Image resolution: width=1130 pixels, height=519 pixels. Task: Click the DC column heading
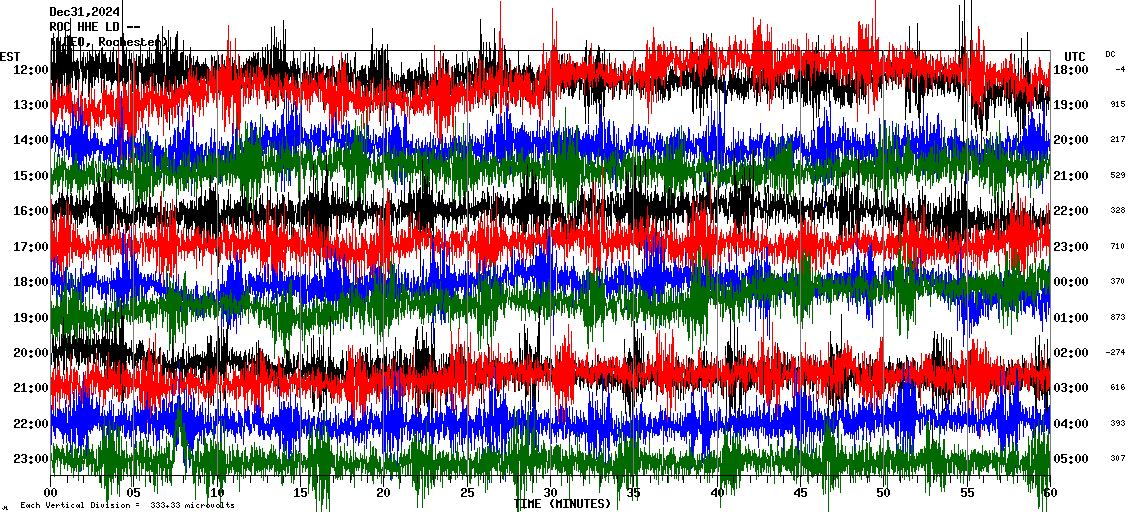point(1110,54)
